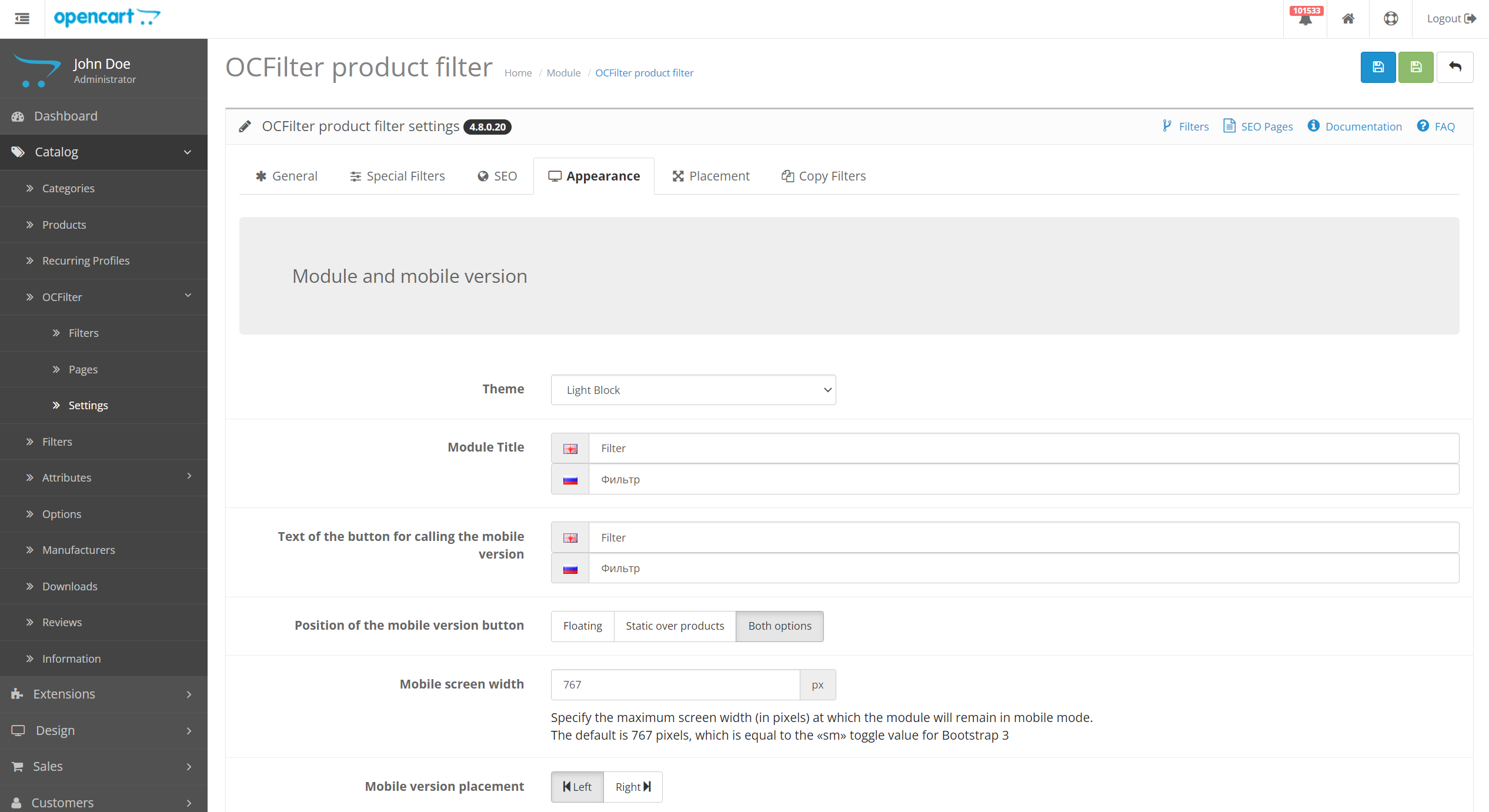Click the home icon in the top bar
The image size is (1489, 812).
click(x=1348, y=18)
